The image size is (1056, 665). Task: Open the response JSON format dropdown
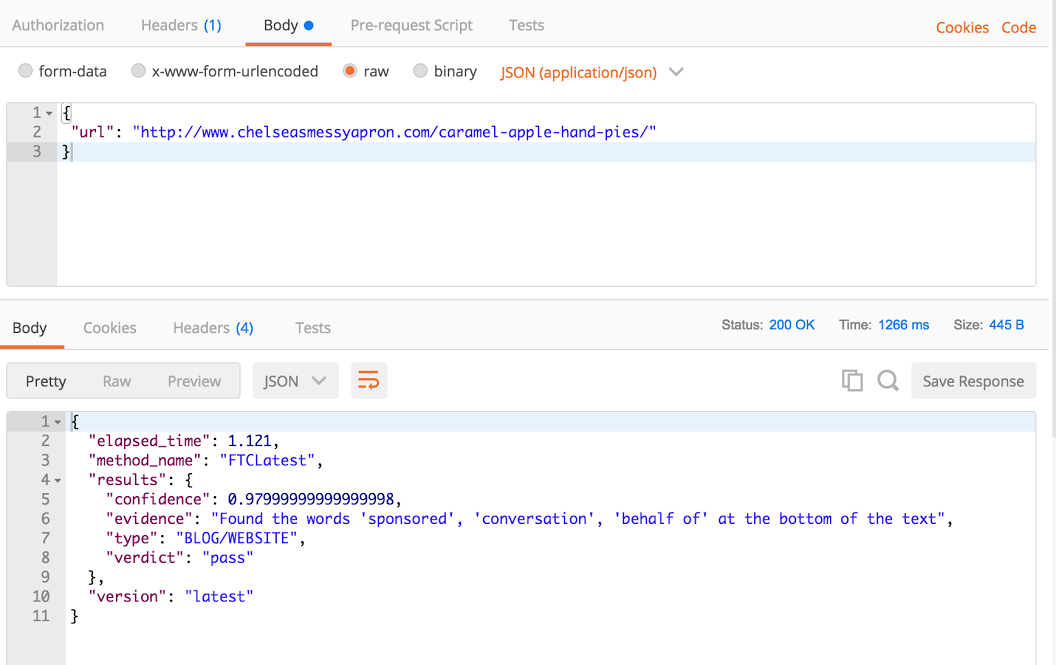[x=296, y=381]
